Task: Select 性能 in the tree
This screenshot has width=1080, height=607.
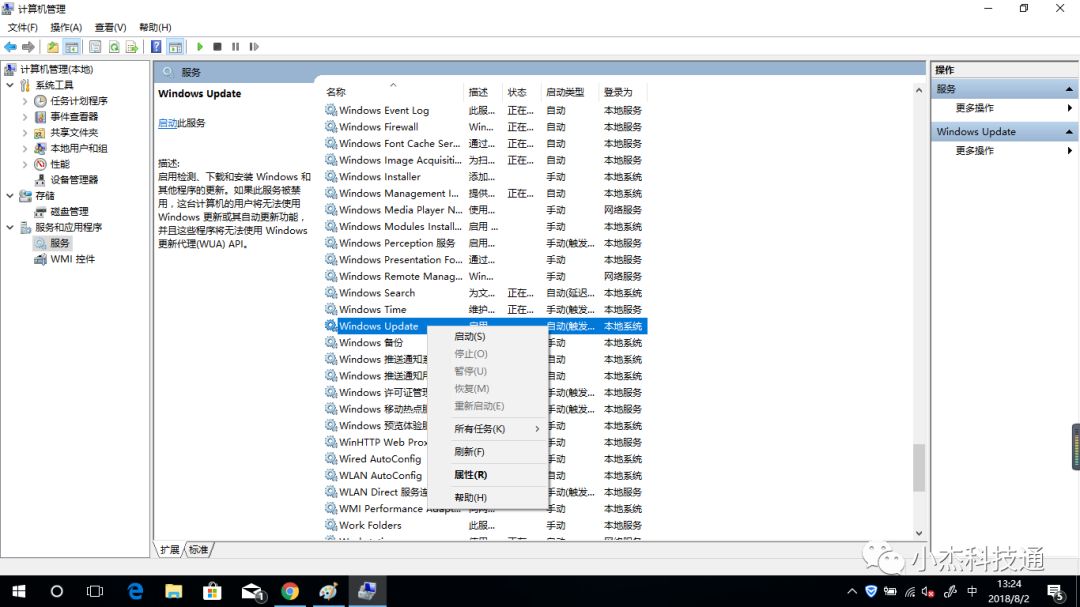Action: coord(60,164)
